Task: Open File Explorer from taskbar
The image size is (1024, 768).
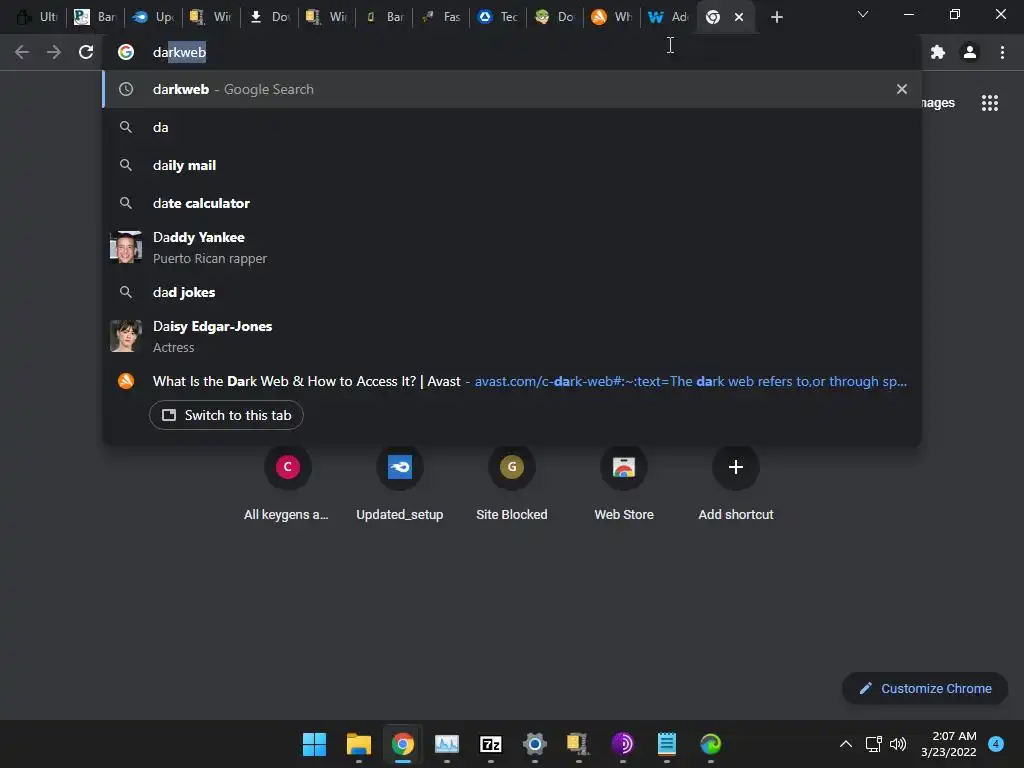Action: (x=359, y=744)
